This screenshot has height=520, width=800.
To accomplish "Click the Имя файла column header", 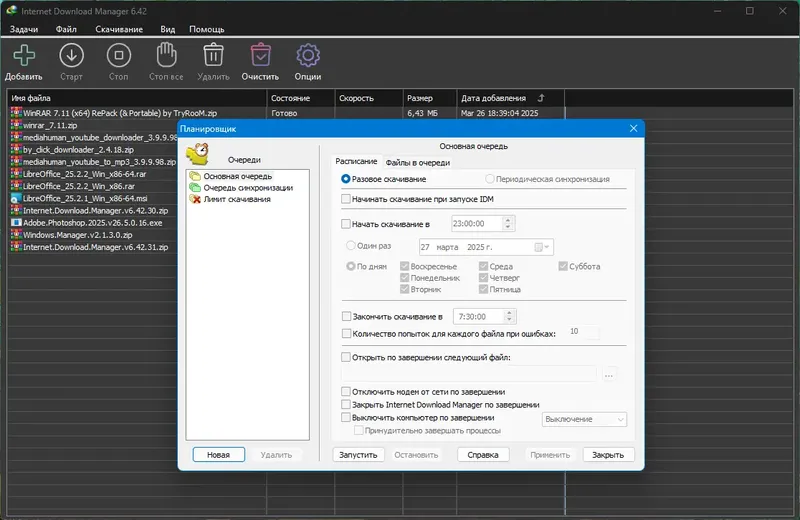I will coord(137,98).
